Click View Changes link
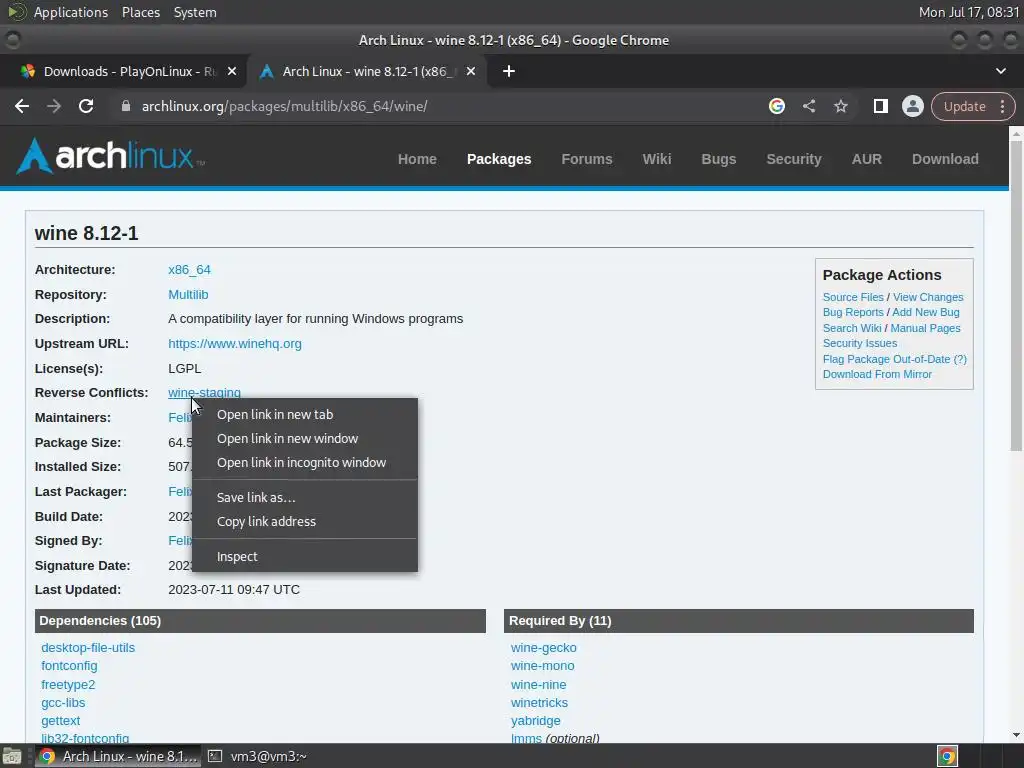Screen dimensions: 1024x768 click(928, 297)
